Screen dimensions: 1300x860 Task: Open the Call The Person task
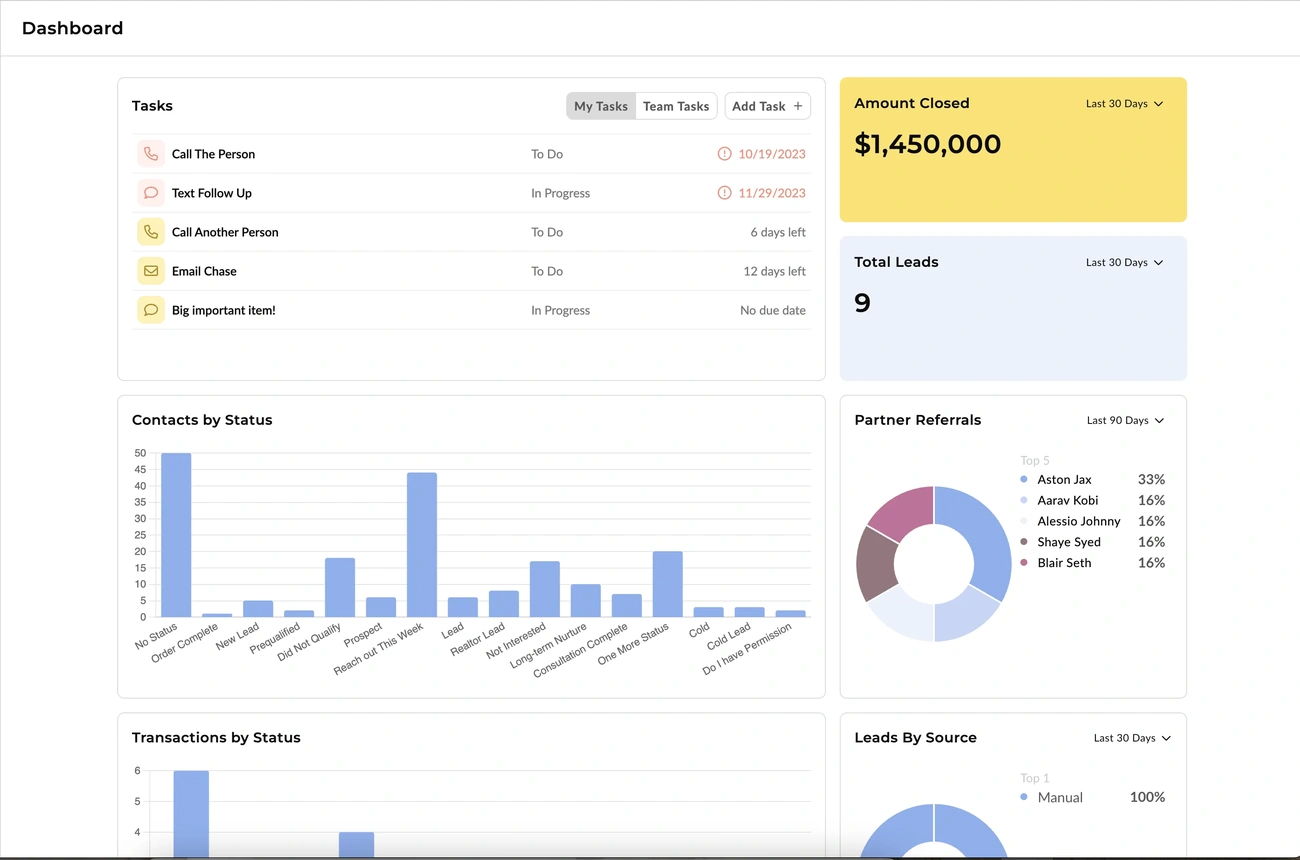pyautogui.click(x=471, y=154)
